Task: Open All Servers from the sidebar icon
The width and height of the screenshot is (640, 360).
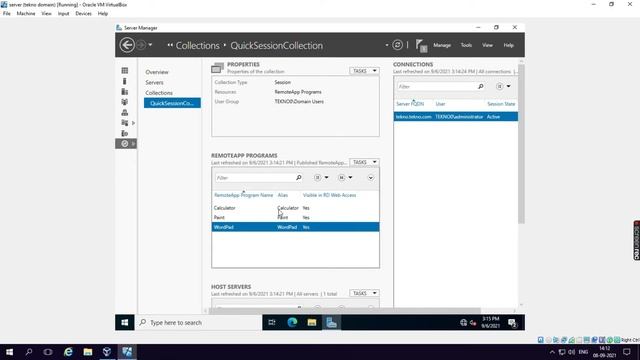Action: (x=125, y=91)
